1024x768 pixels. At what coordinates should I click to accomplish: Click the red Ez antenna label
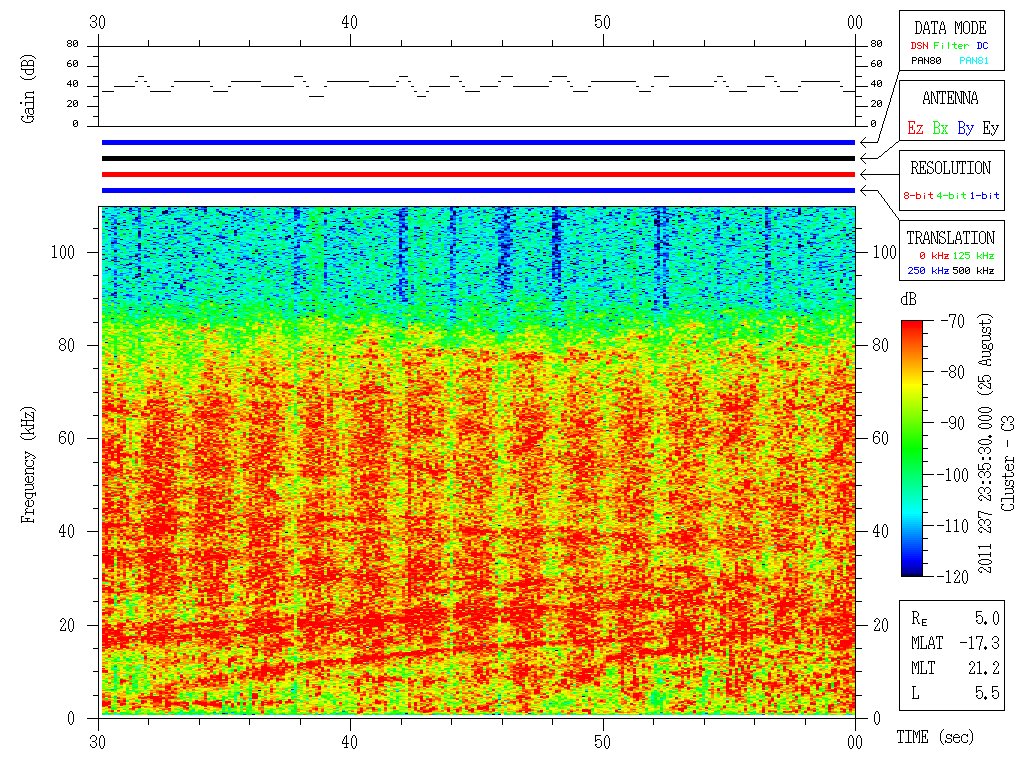[915, 128]
